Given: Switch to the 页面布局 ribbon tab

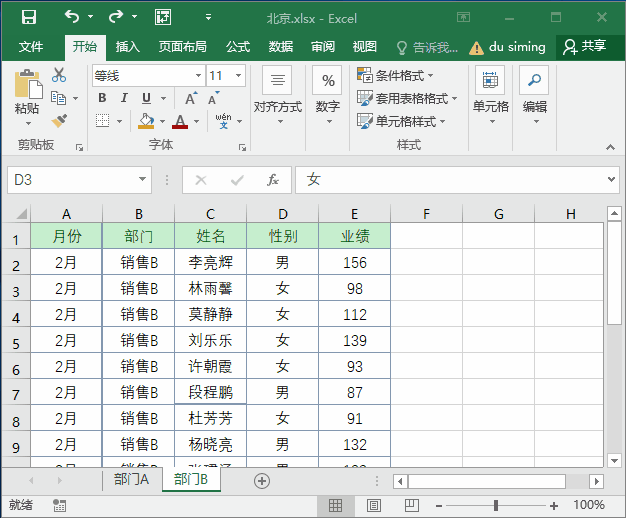Looking at the screenshot, I should tap(182, 47).
